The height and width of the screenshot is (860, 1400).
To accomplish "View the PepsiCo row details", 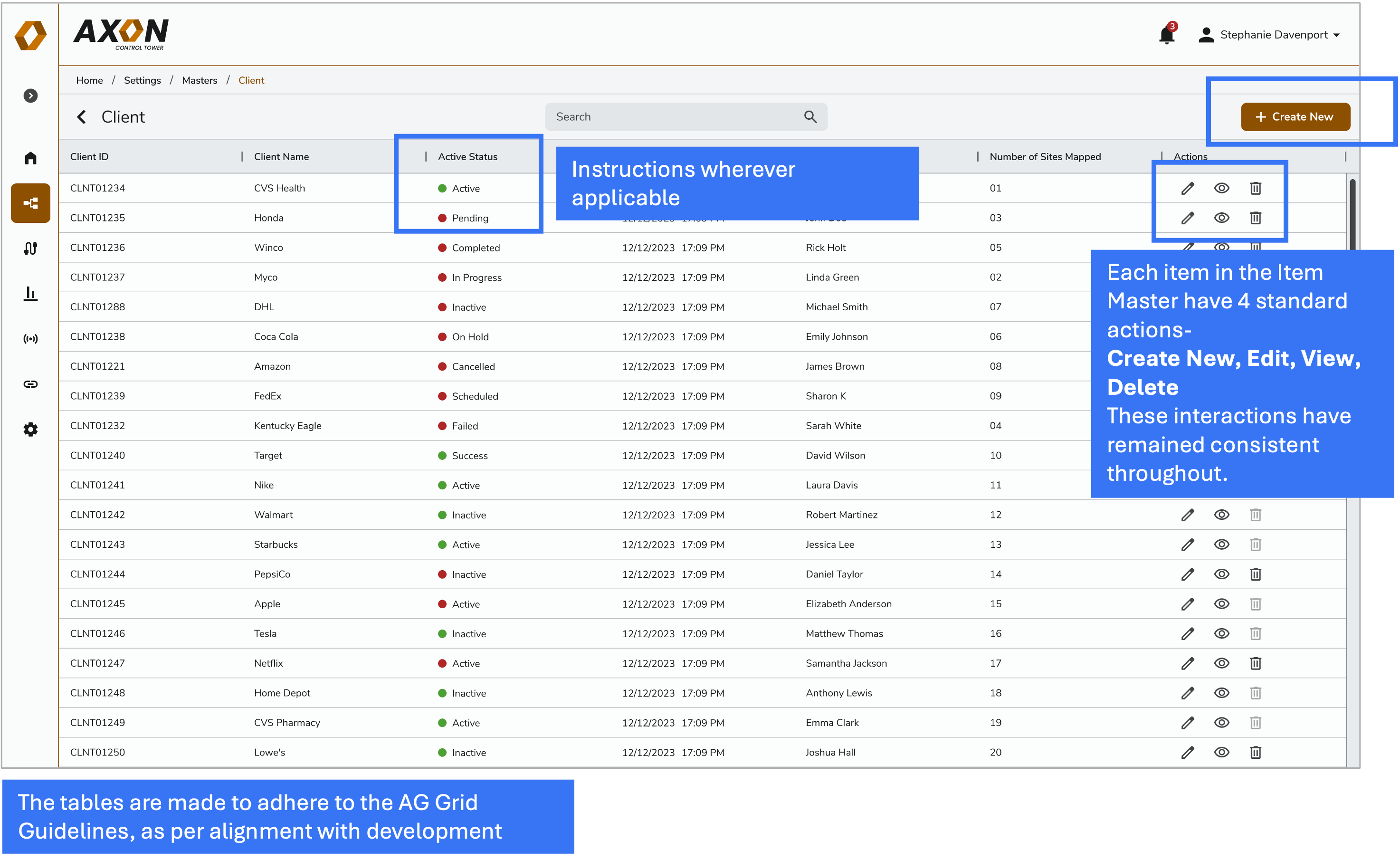I will coord(1221,574).
